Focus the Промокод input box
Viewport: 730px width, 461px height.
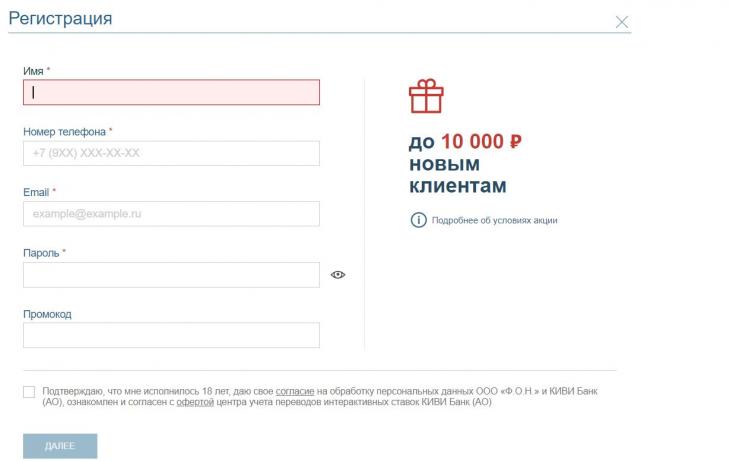click(171, 335)
